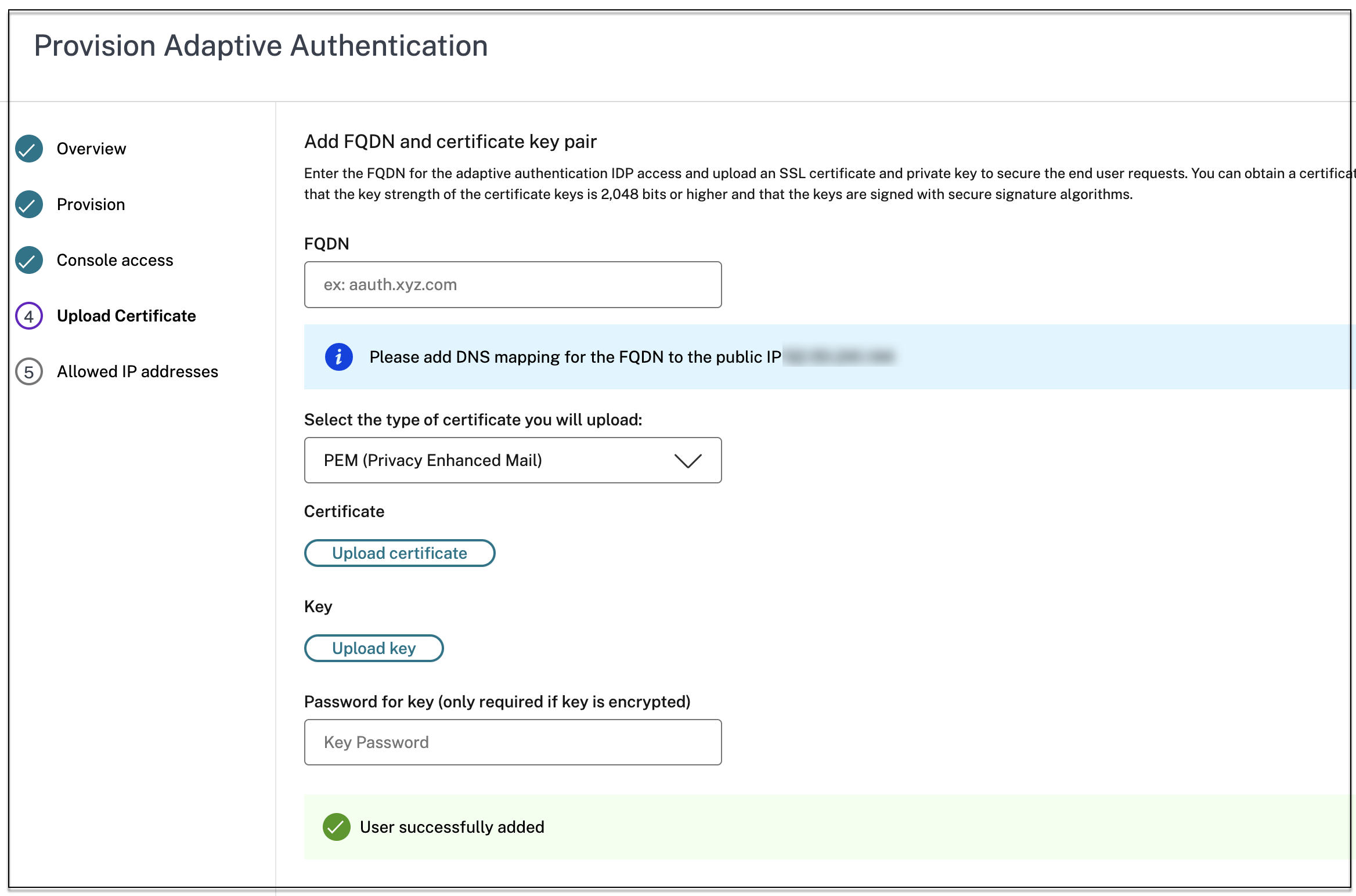
Task: Click the step 5 number circle
Action: [x=29, y=371]
